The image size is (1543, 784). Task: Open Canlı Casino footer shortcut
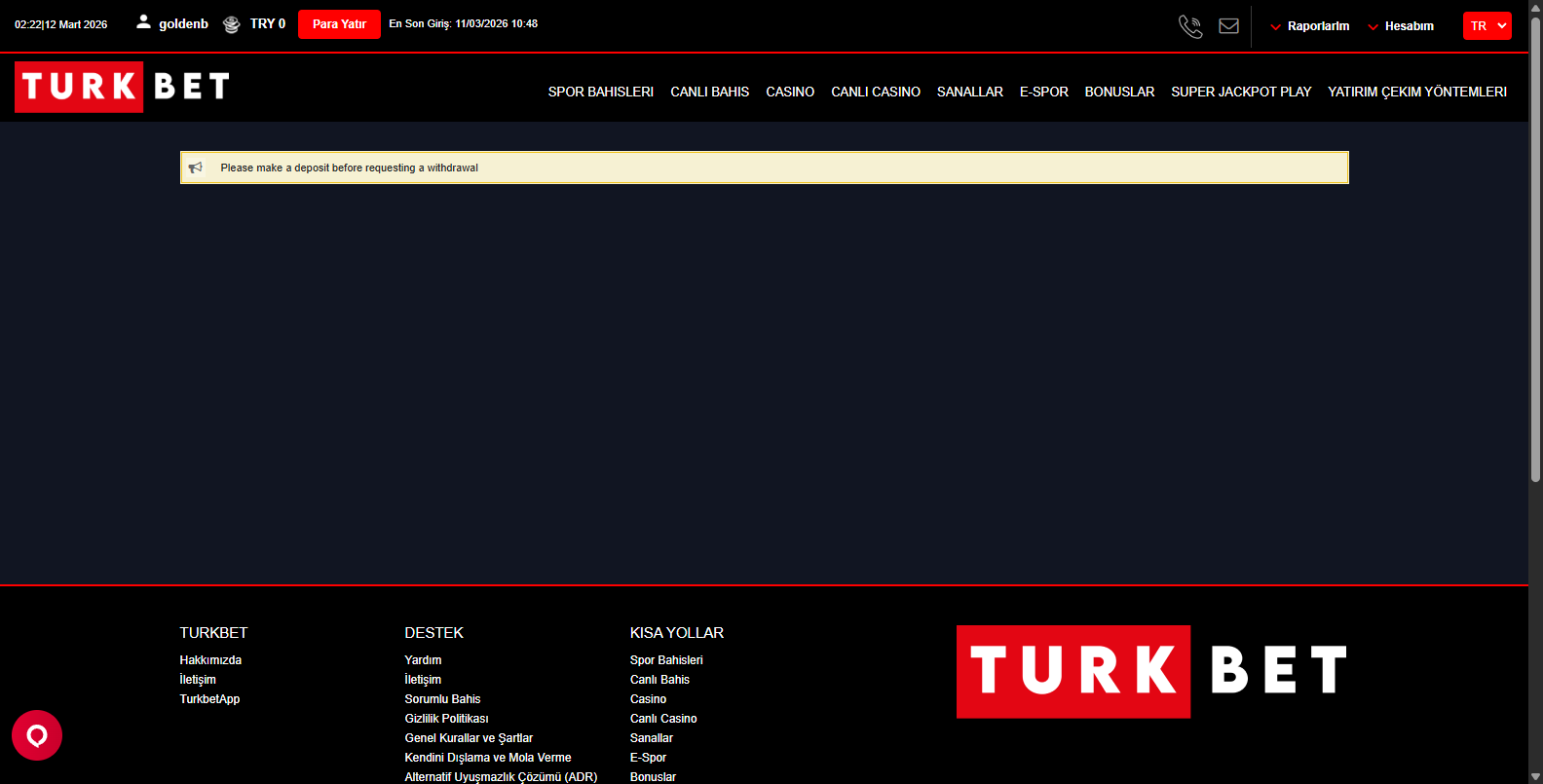pos(663,719)
